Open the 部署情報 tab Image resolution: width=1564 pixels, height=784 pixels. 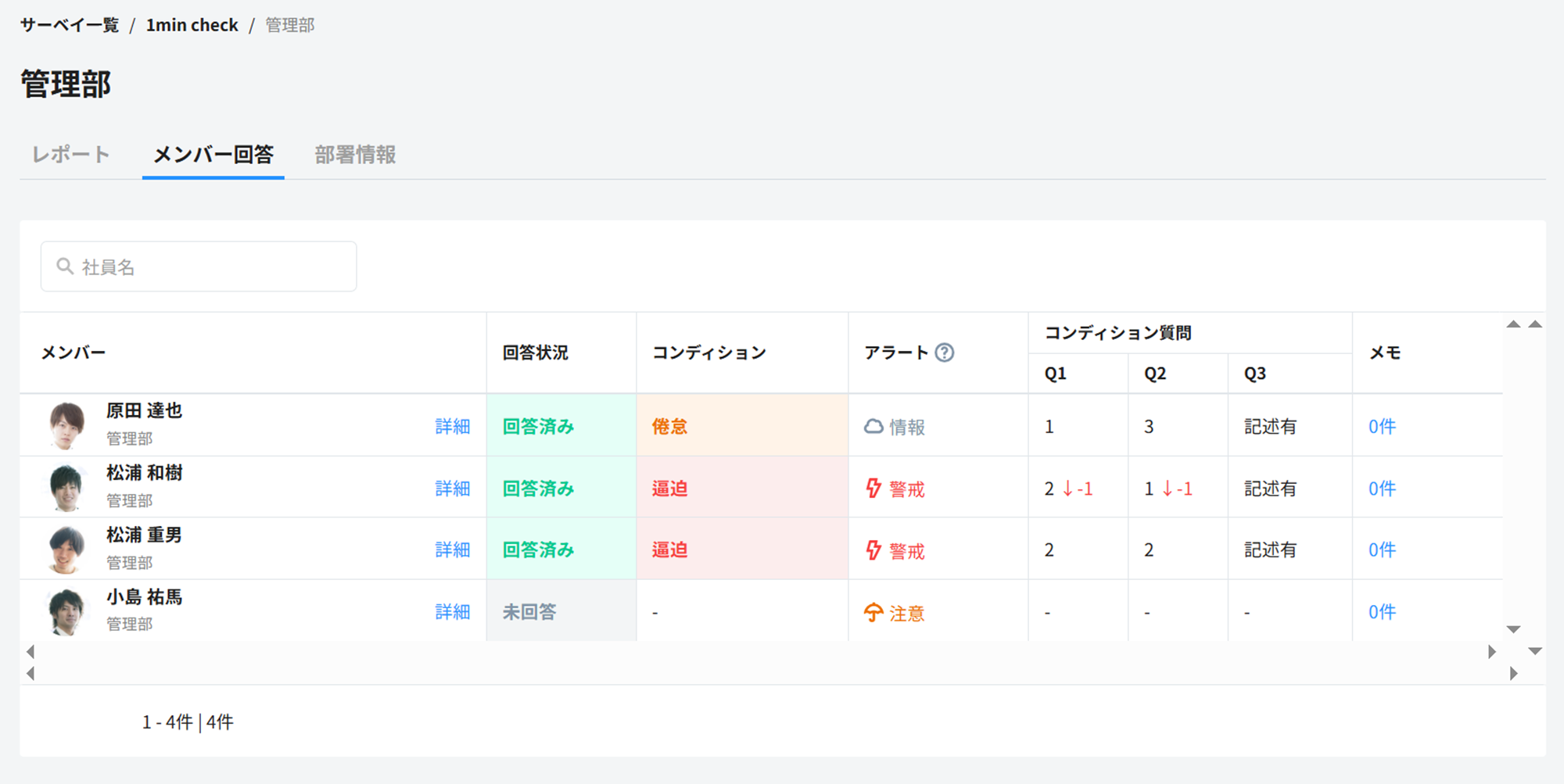355,155
